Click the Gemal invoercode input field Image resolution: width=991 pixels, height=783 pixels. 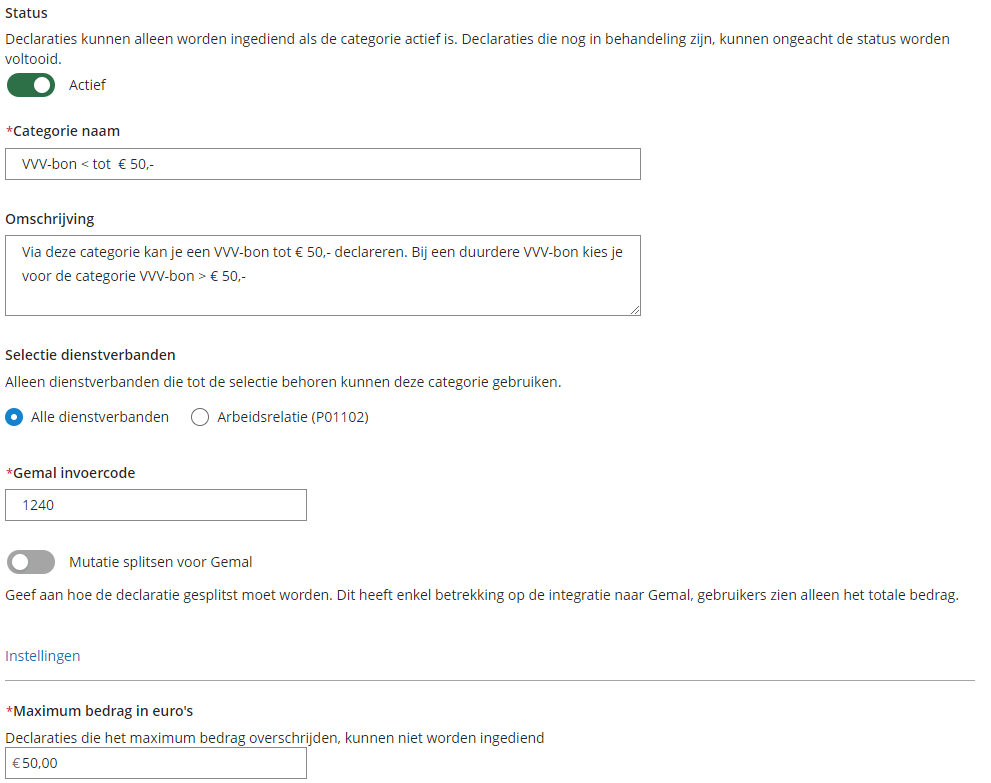click(156, 505)
